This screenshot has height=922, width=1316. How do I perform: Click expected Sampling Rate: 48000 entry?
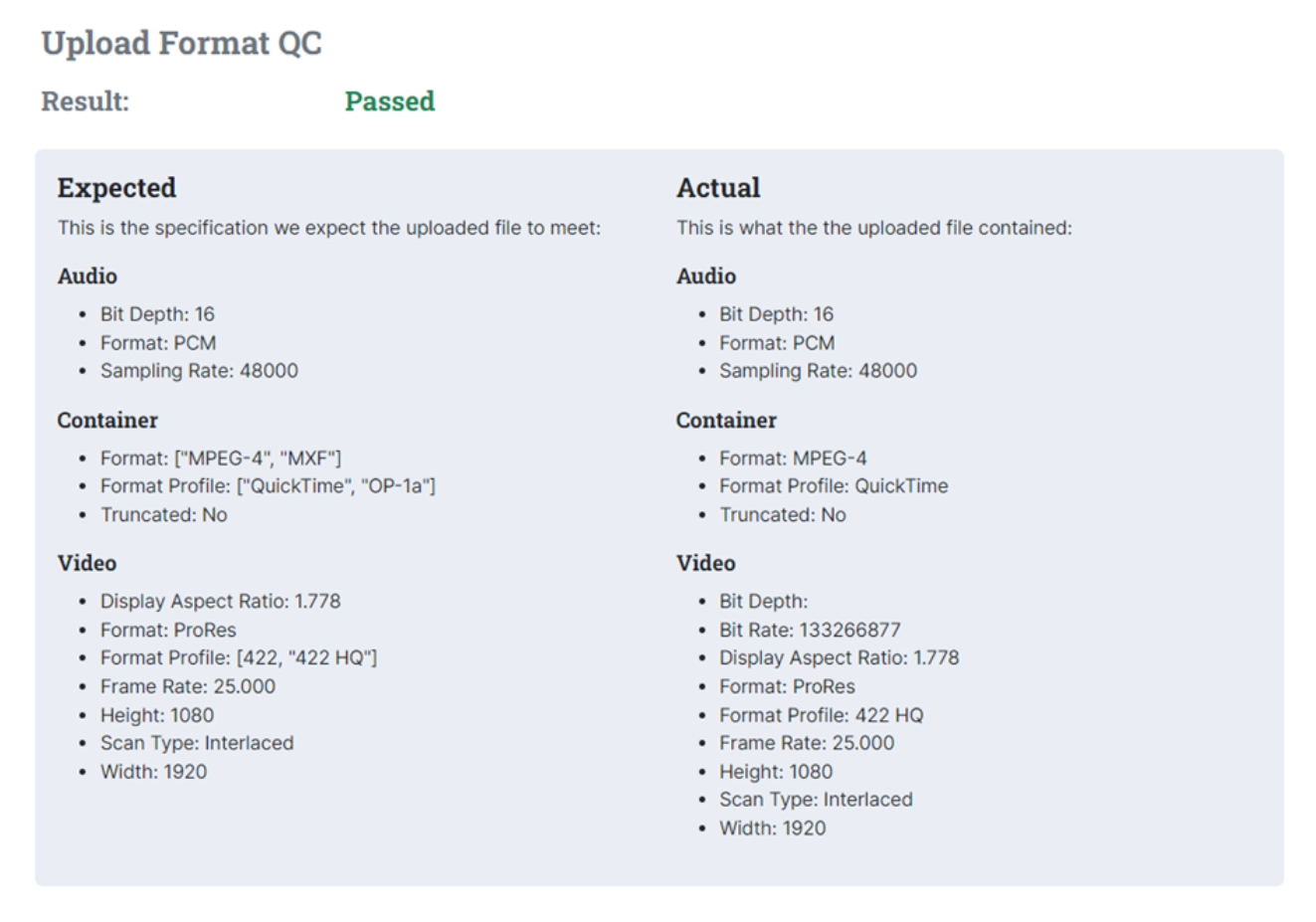199,371
